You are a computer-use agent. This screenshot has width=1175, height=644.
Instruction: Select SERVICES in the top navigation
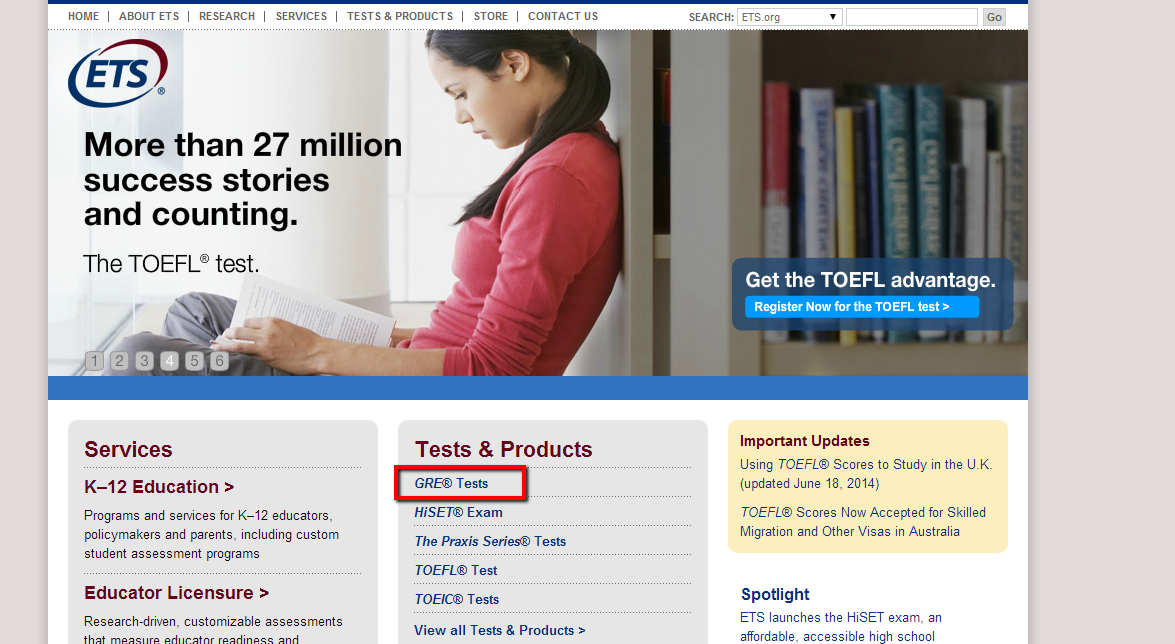[301, 16]
